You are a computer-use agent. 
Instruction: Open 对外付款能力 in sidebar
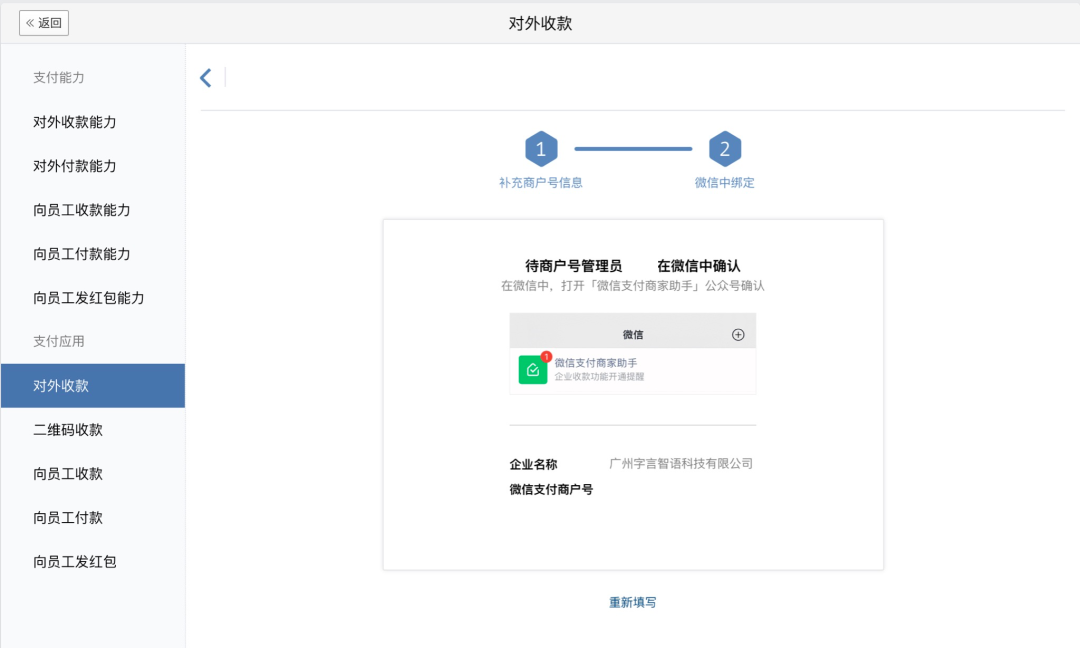point(75,166)
